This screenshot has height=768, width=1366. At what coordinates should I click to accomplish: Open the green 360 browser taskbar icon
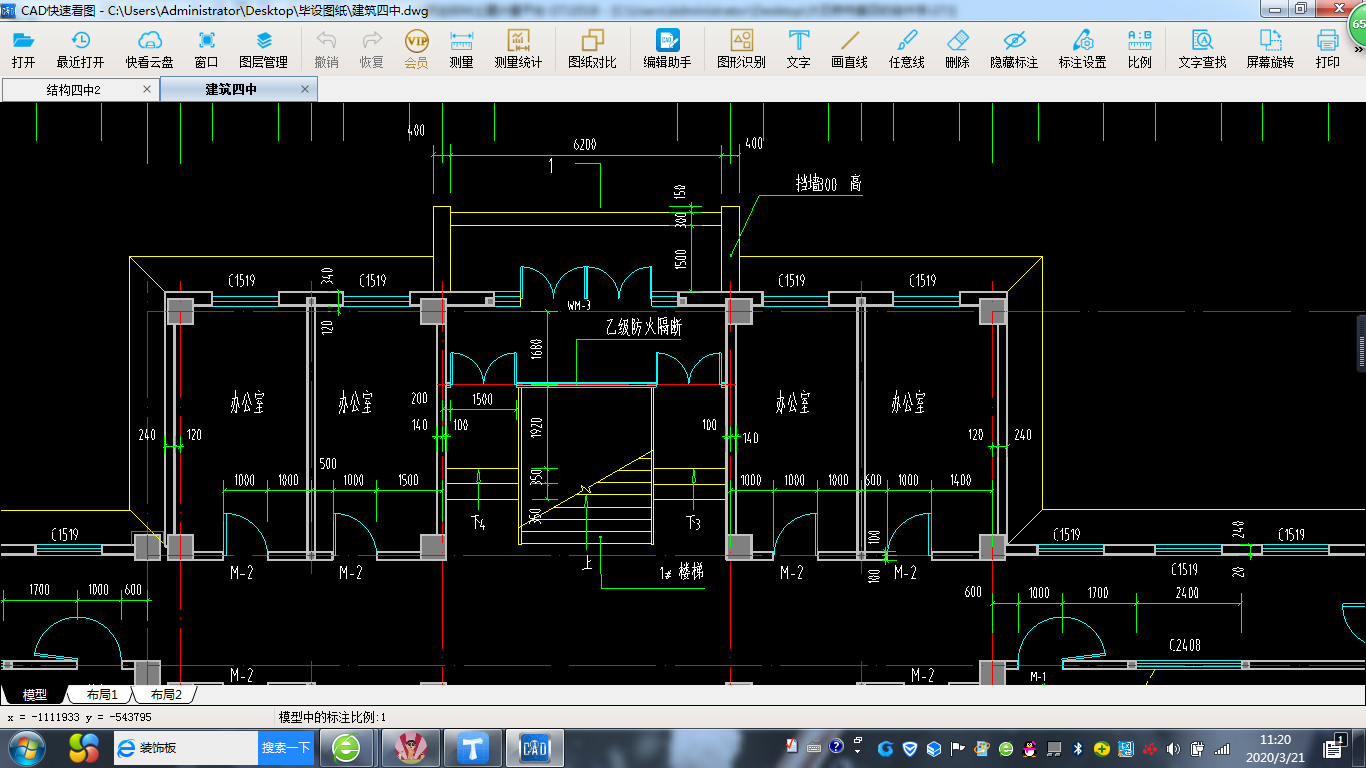point(347,747)
